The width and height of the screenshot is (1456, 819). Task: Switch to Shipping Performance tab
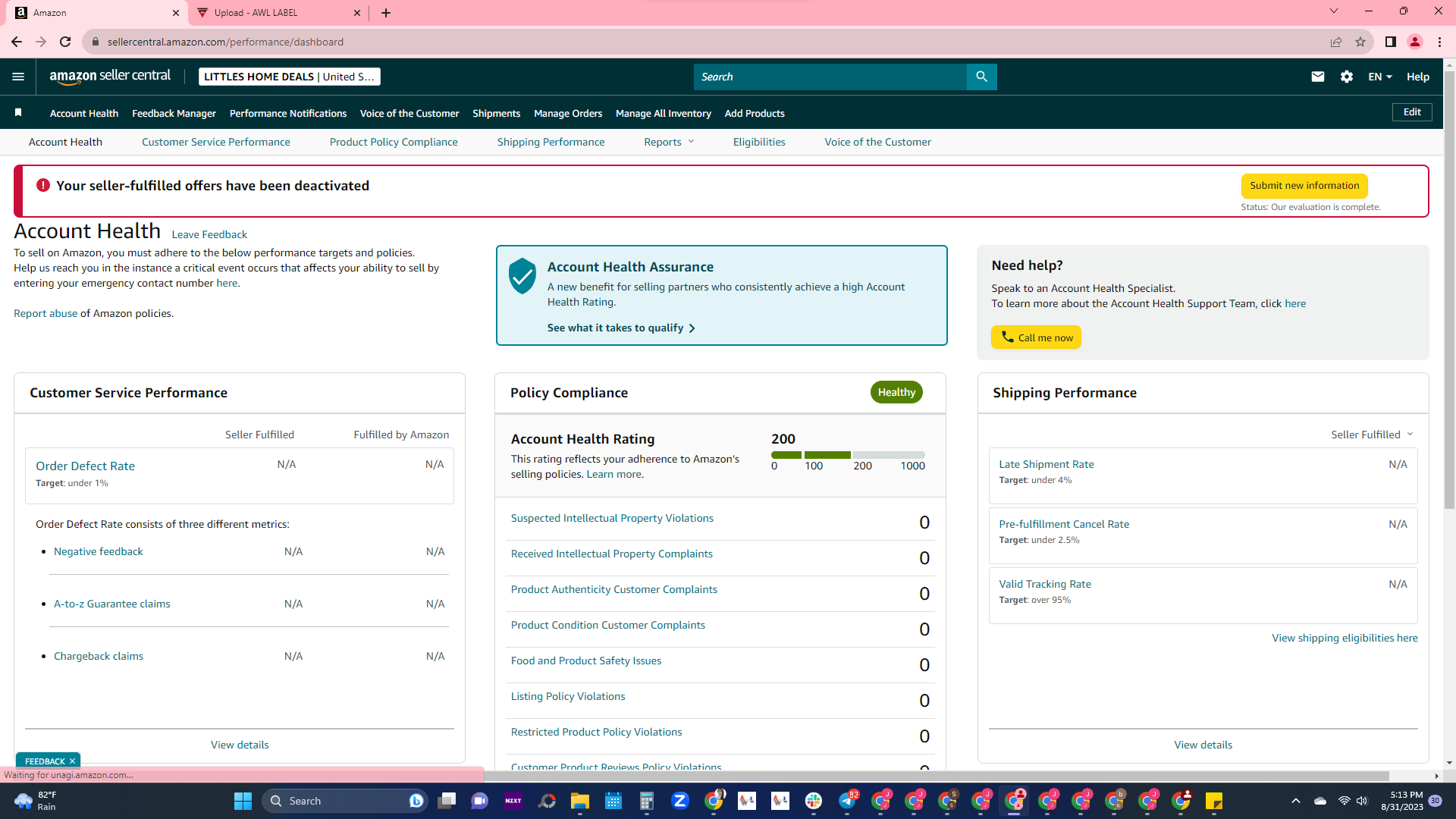point(551,142)
